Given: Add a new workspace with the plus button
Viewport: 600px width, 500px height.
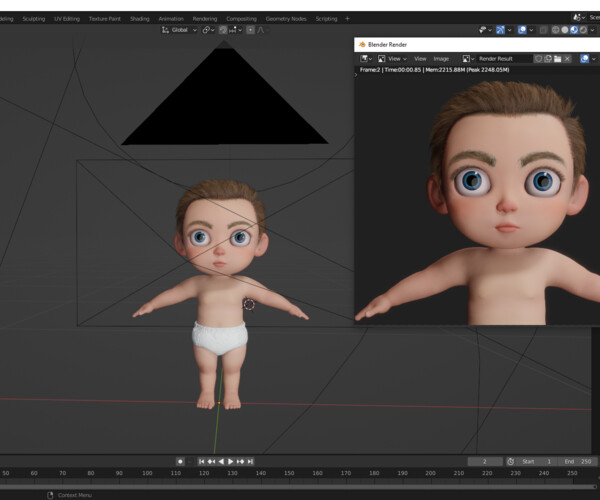Looking at the screenshot, I should 347,19.
